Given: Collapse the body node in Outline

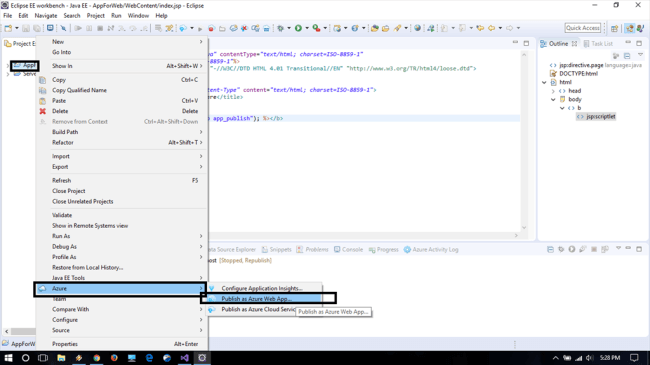Looking at the screenshot, I should coord(553,100).
